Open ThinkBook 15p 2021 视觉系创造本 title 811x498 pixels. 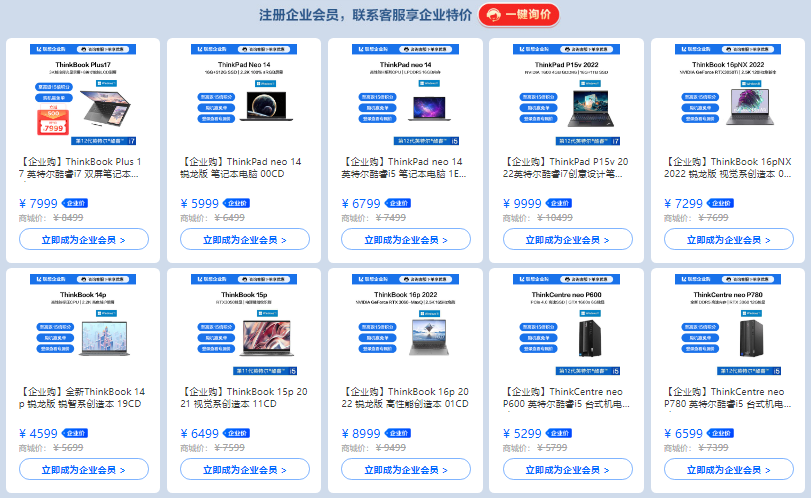244,398
